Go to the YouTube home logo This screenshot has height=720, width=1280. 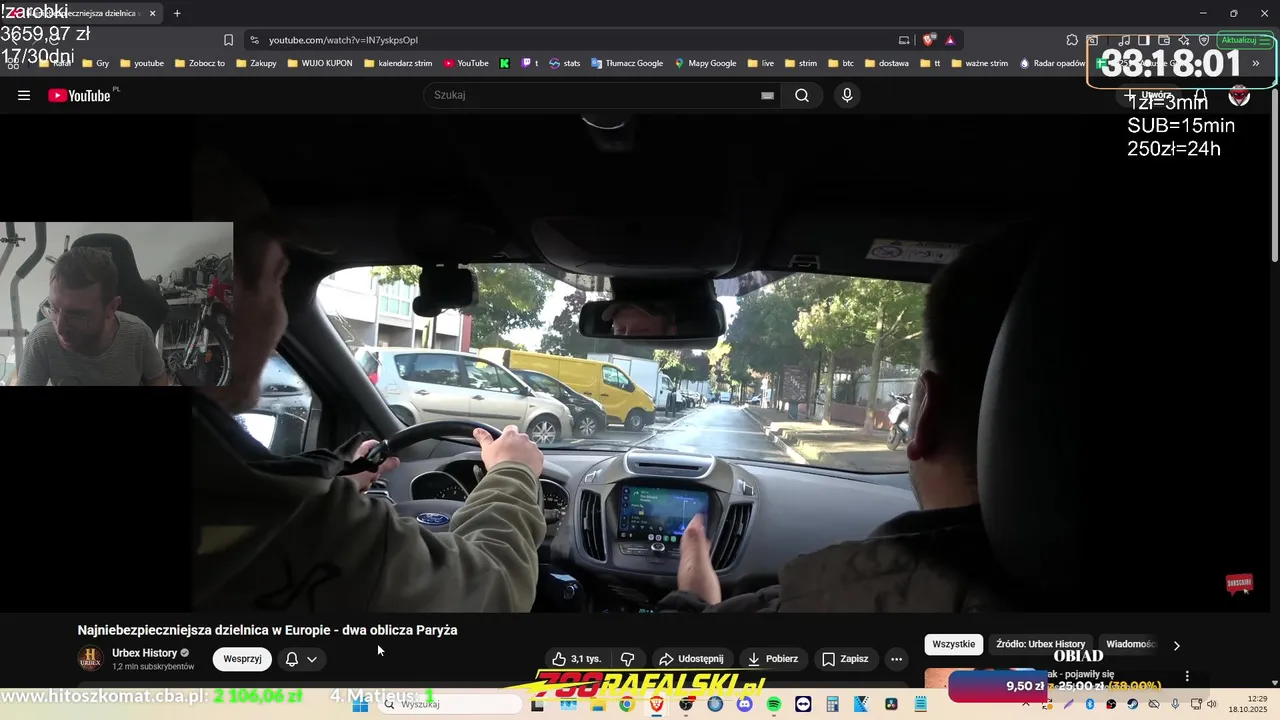[x=80, y=95]
